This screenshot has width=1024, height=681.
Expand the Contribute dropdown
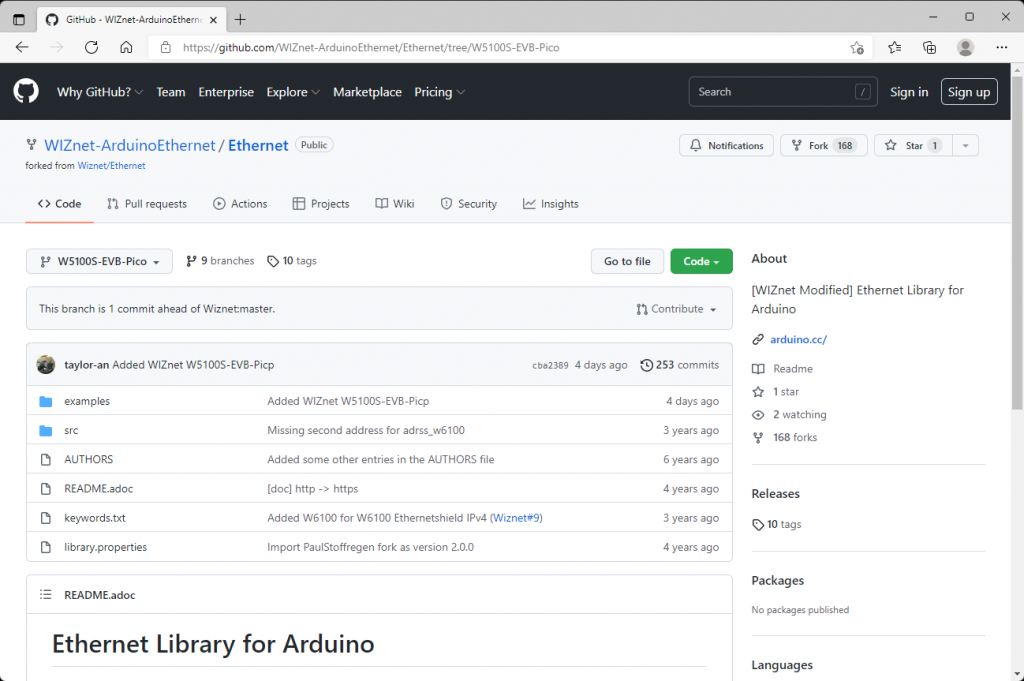tap(677, 309)
